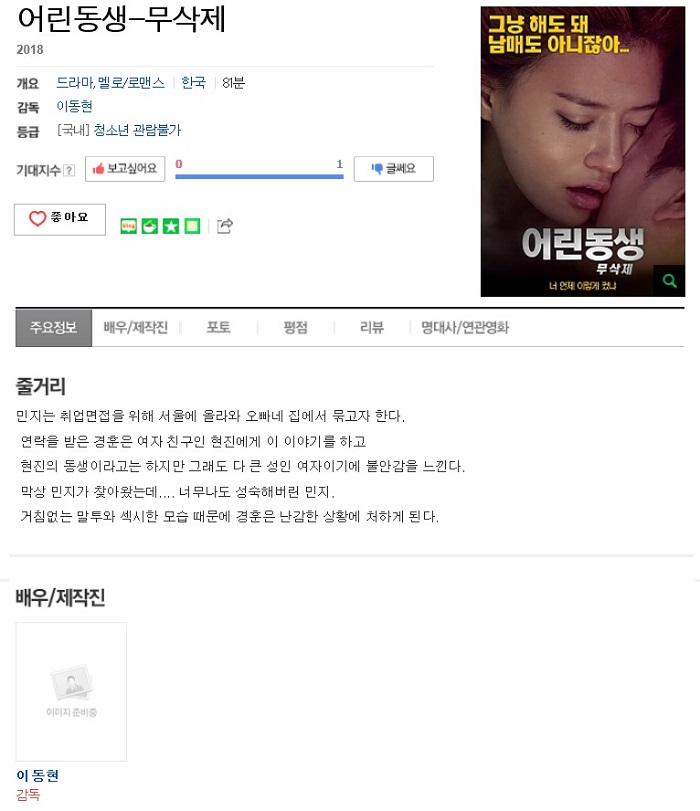Screen dimensions: 700x811
Task: Click the 청소년 관람불가 rating link
Action: pos(137,130)
